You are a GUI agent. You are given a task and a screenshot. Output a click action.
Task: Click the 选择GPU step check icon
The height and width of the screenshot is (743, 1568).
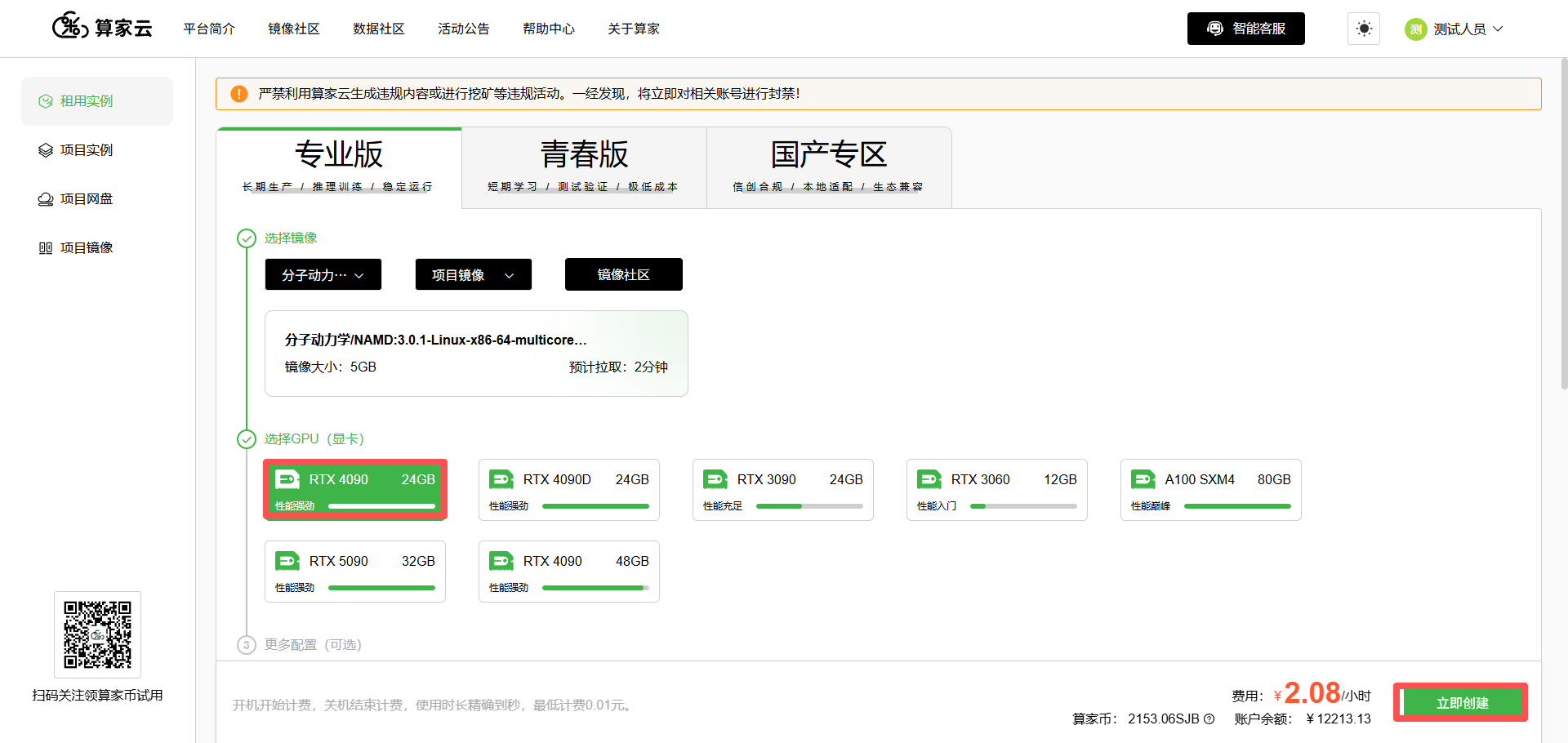tap(247, 439)
